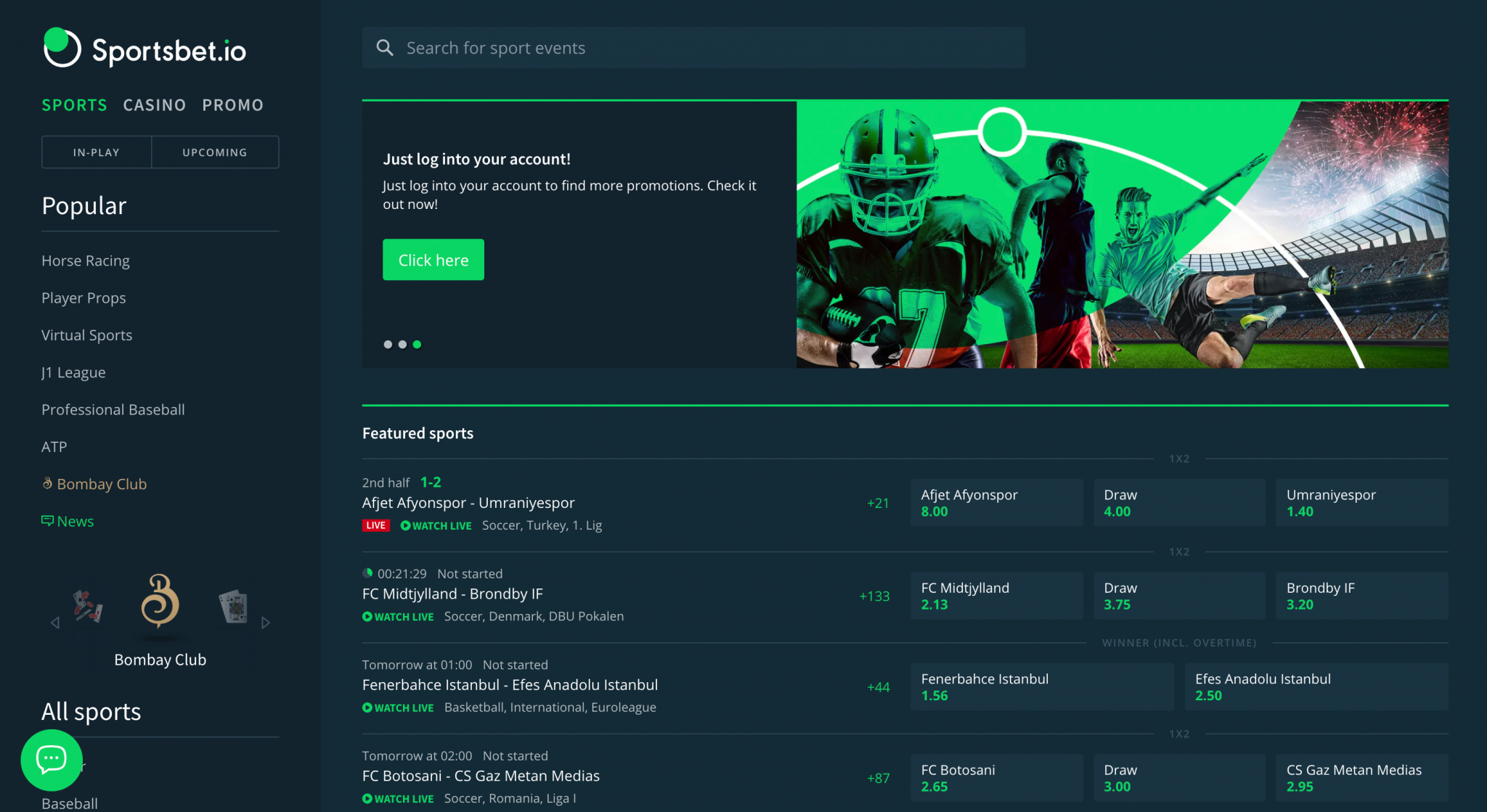Show third banner slide dot

pyautogui.click(x=417, y=345)
